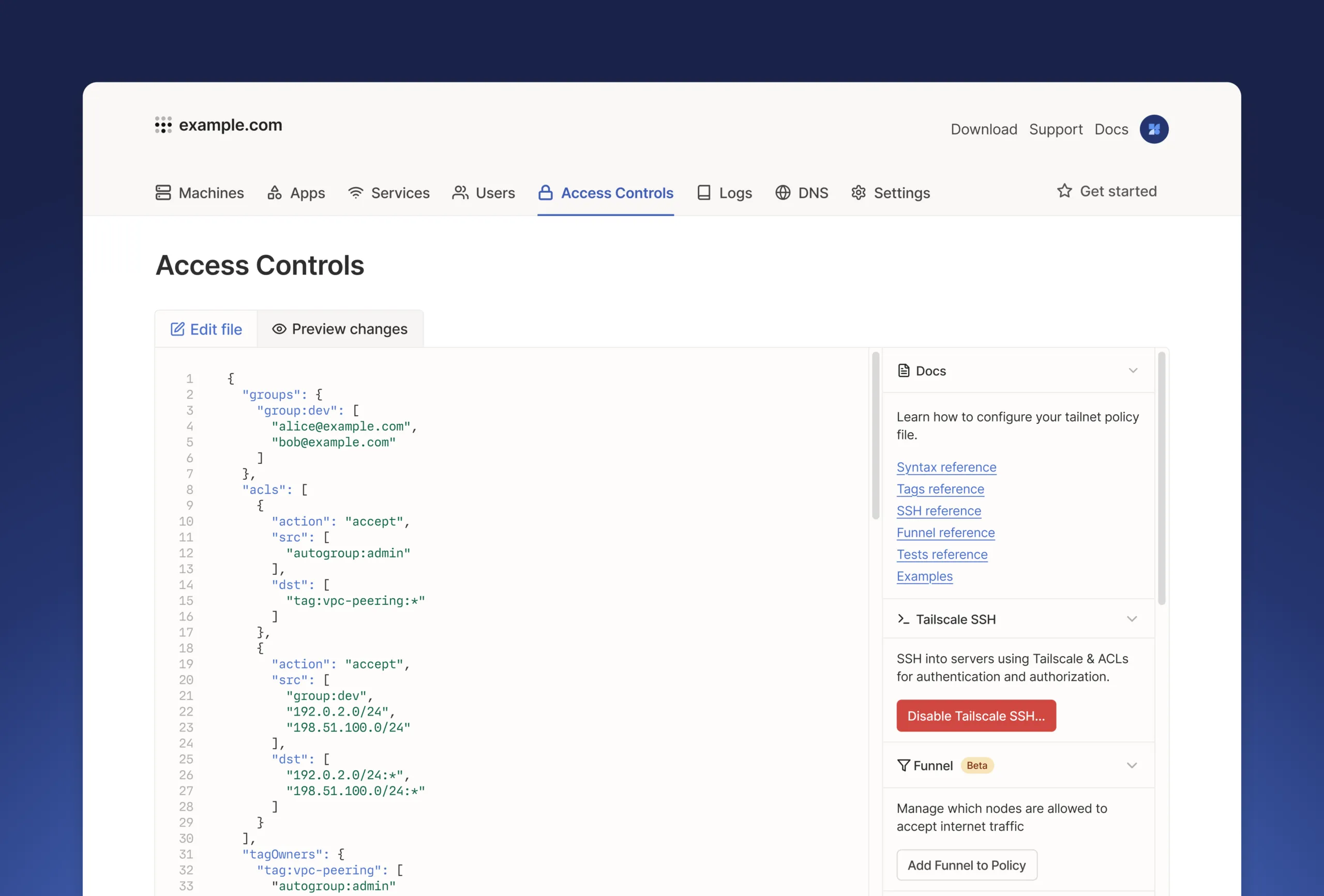Collapse the Docs panel section
Screen dimensions: 1324x896
coord(1133,371)
